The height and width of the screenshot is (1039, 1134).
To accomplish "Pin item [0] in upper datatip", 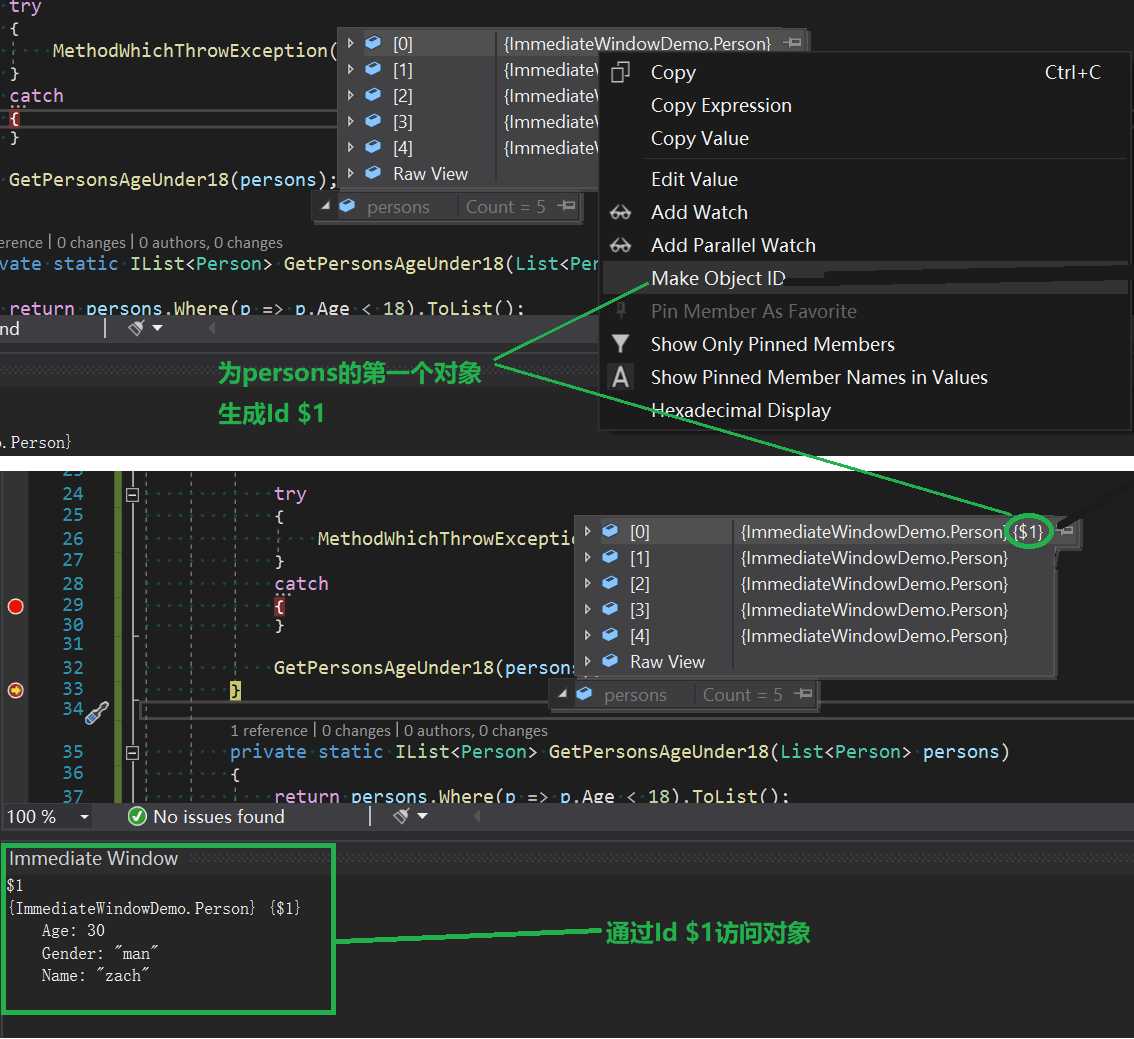I will tap(793, 43).
